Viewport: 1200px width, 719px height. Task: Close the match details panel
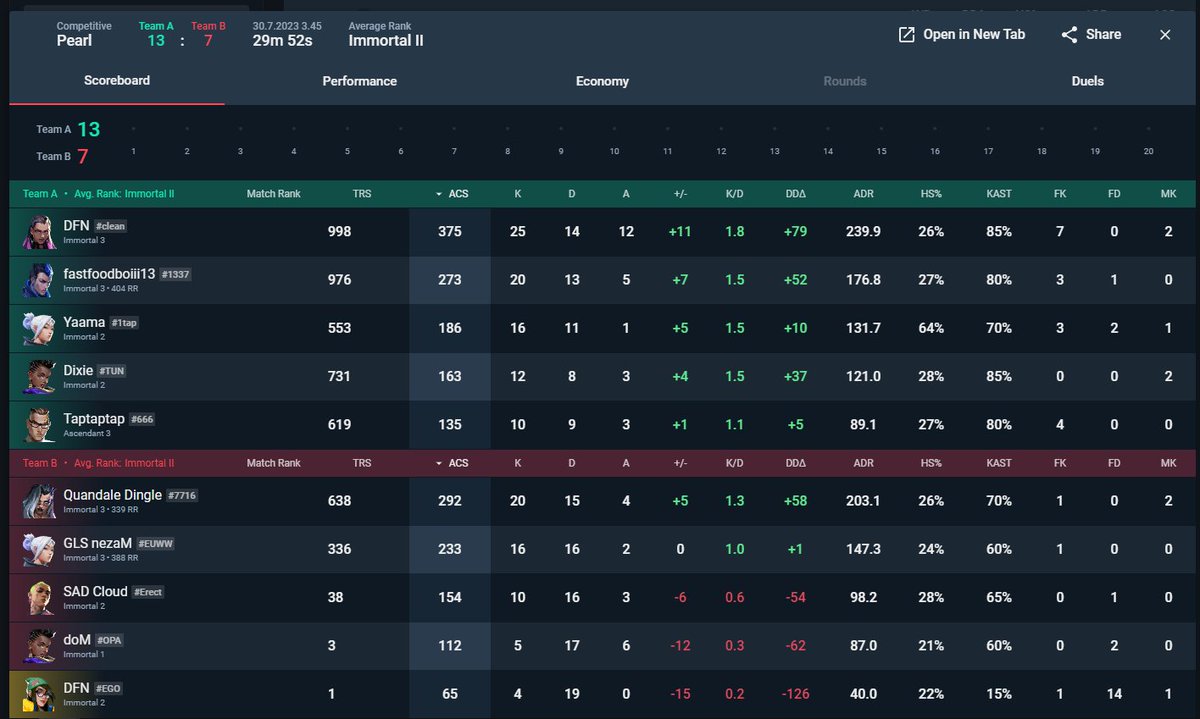[x=1165, y=35]
